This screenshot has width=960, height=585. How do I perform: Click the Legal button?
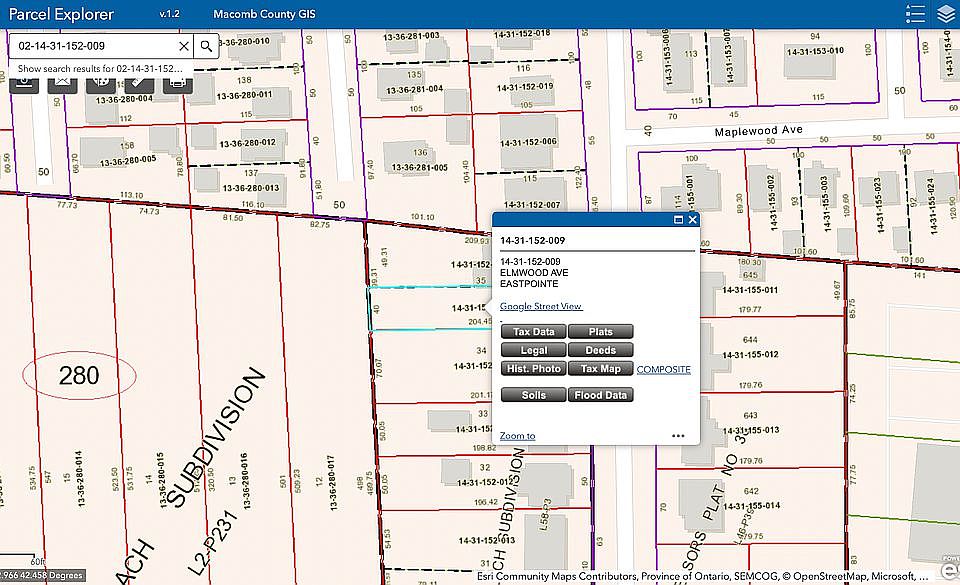(533, 350)
